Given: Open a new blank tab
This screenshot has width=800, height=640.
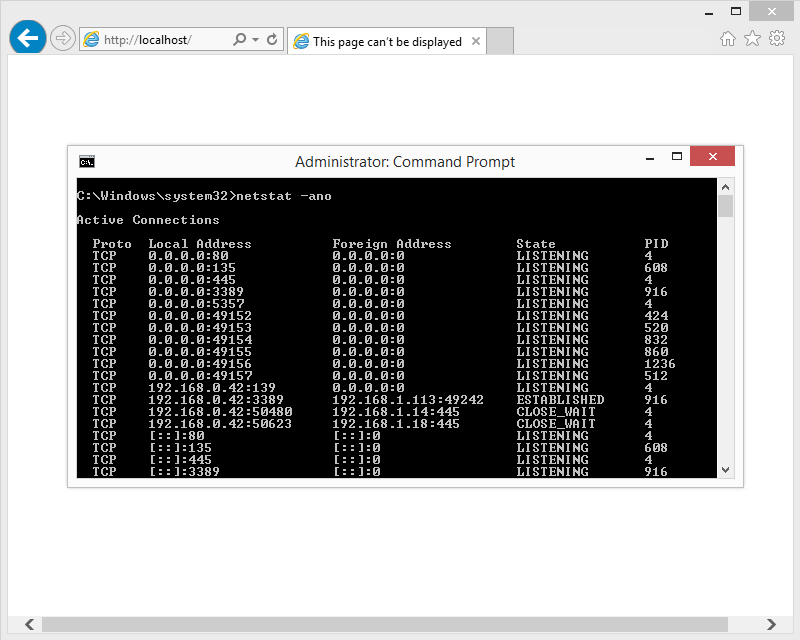Looking at the screenshot, I should click(x=499, y=41).
